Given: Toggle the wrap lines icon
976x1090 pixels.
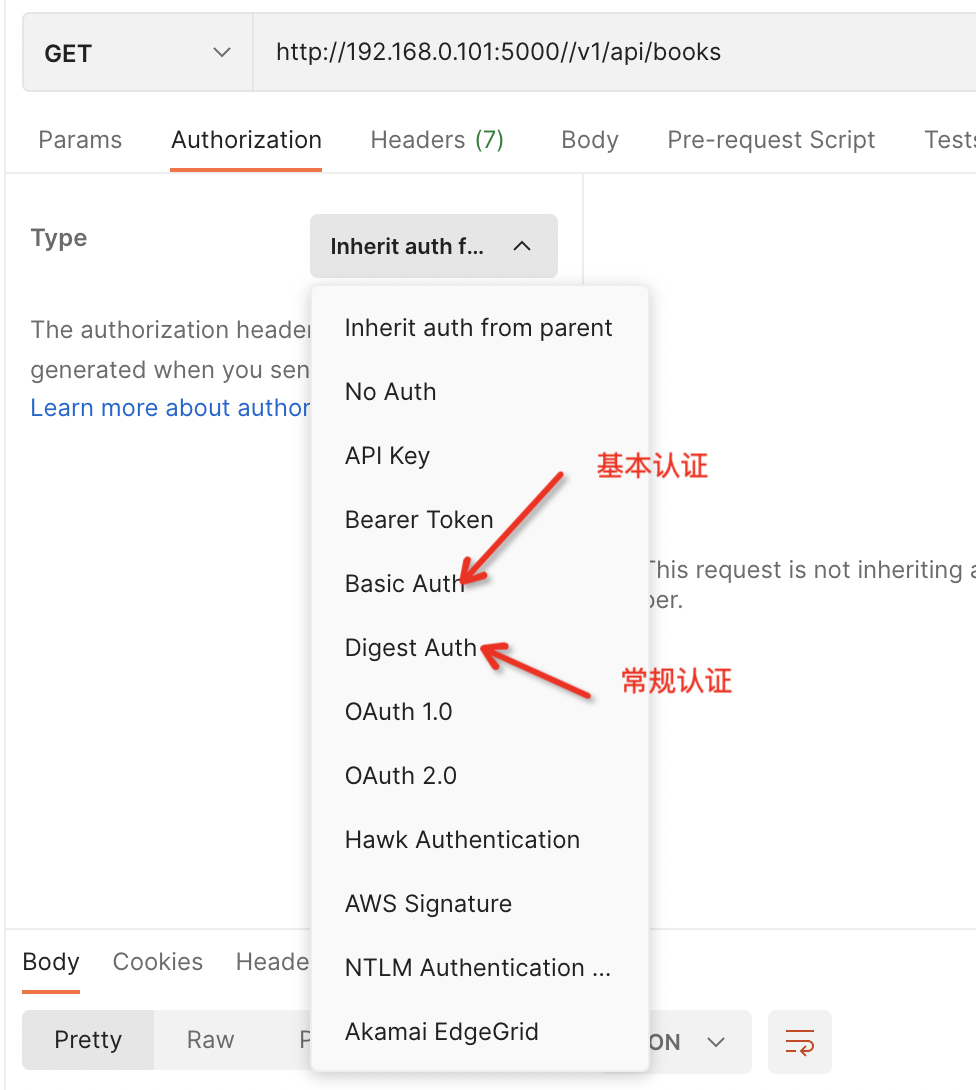Looking at the screenshot, I should [x=799, y=1042].
